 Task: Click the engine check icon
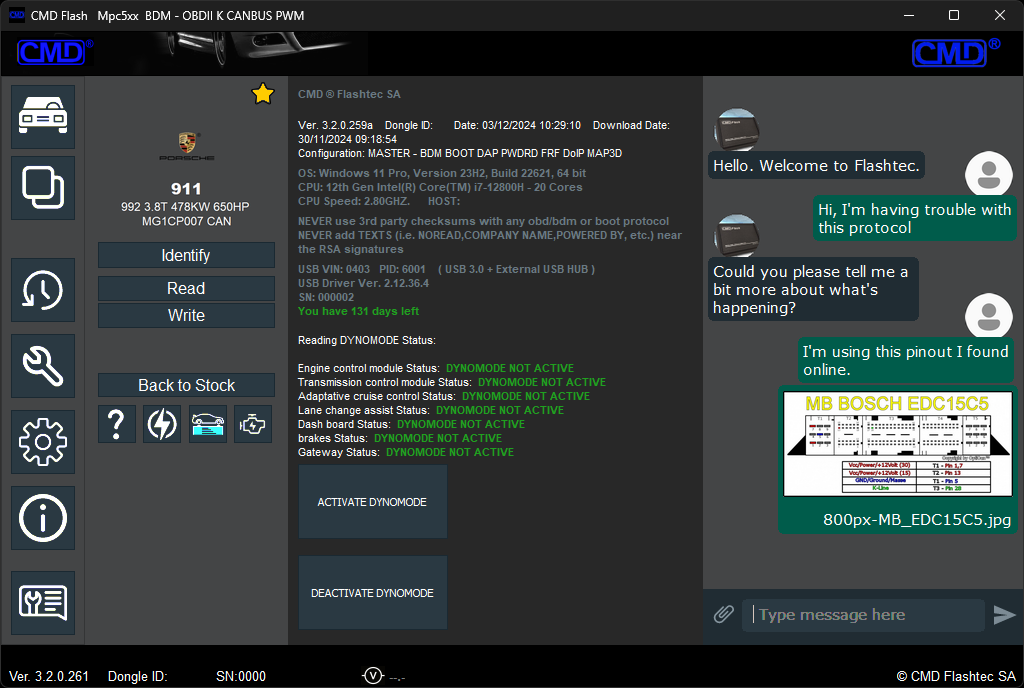253,424
